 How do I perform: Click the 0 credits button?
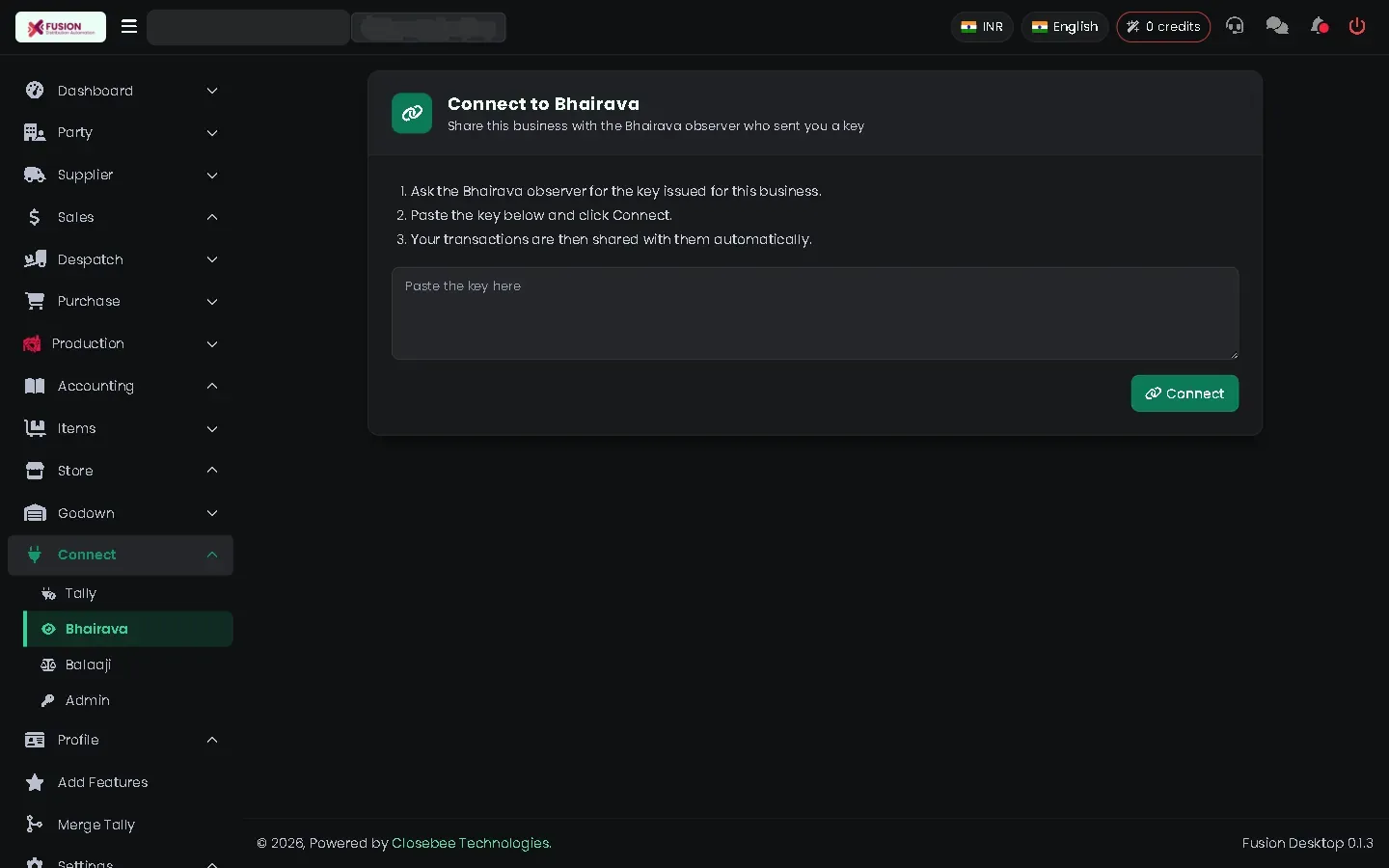pos(1163,27)
